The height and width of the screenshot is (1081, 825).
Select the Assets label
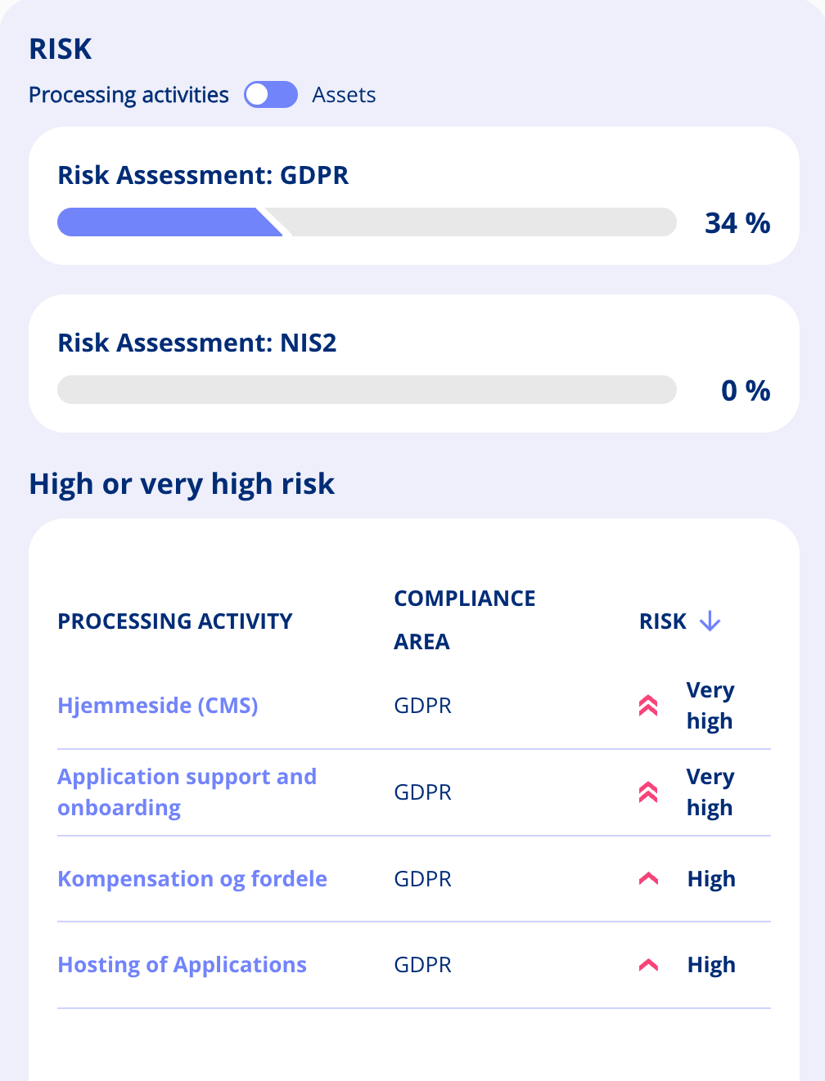click(344, 94)
